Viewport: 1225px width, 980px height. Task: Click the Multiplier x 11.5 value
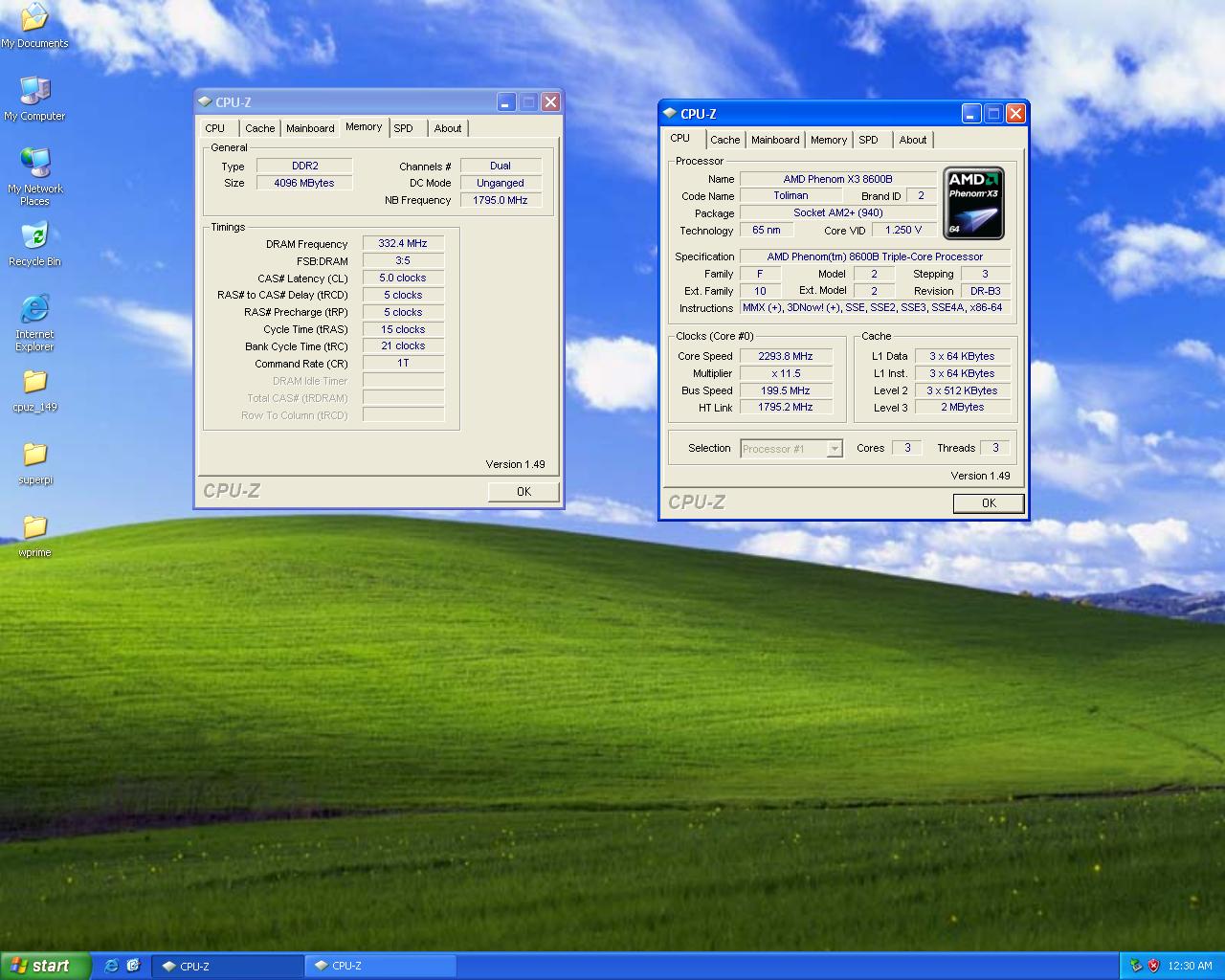pos(786,373)
